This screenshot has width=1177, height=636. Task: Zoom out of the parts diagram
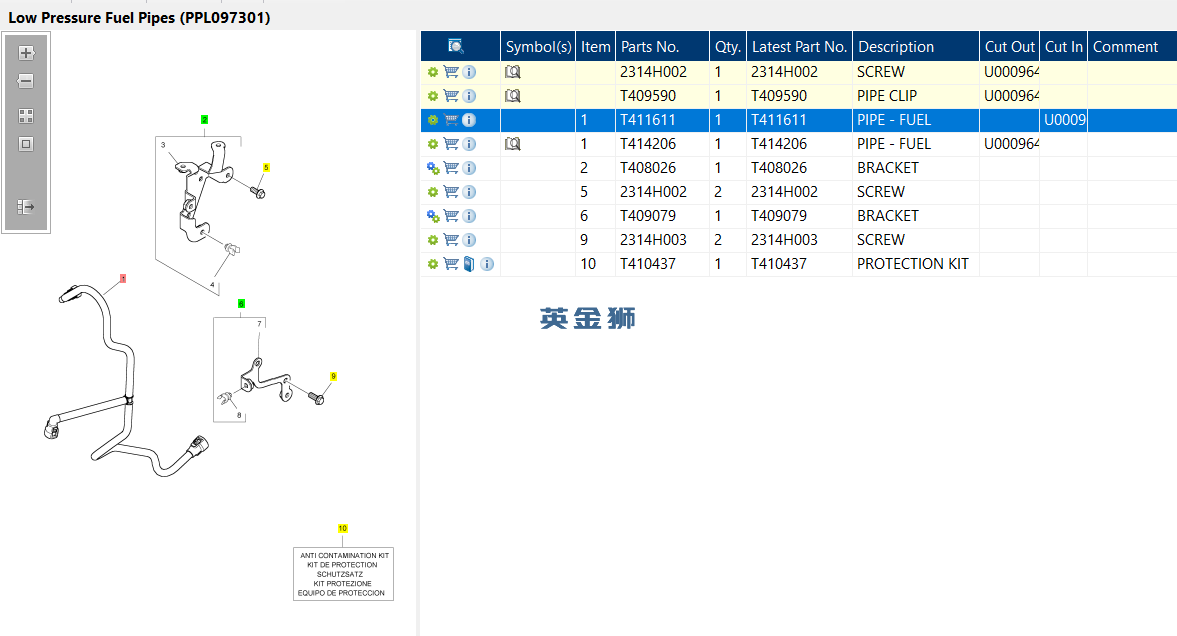point(26,81)
